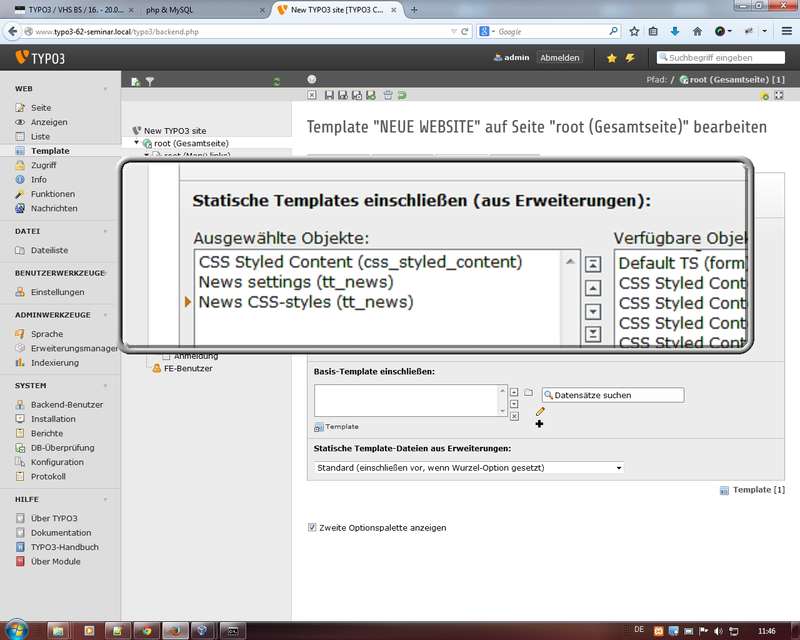Switch to php & MySQL browser tab

coord(169,10)
